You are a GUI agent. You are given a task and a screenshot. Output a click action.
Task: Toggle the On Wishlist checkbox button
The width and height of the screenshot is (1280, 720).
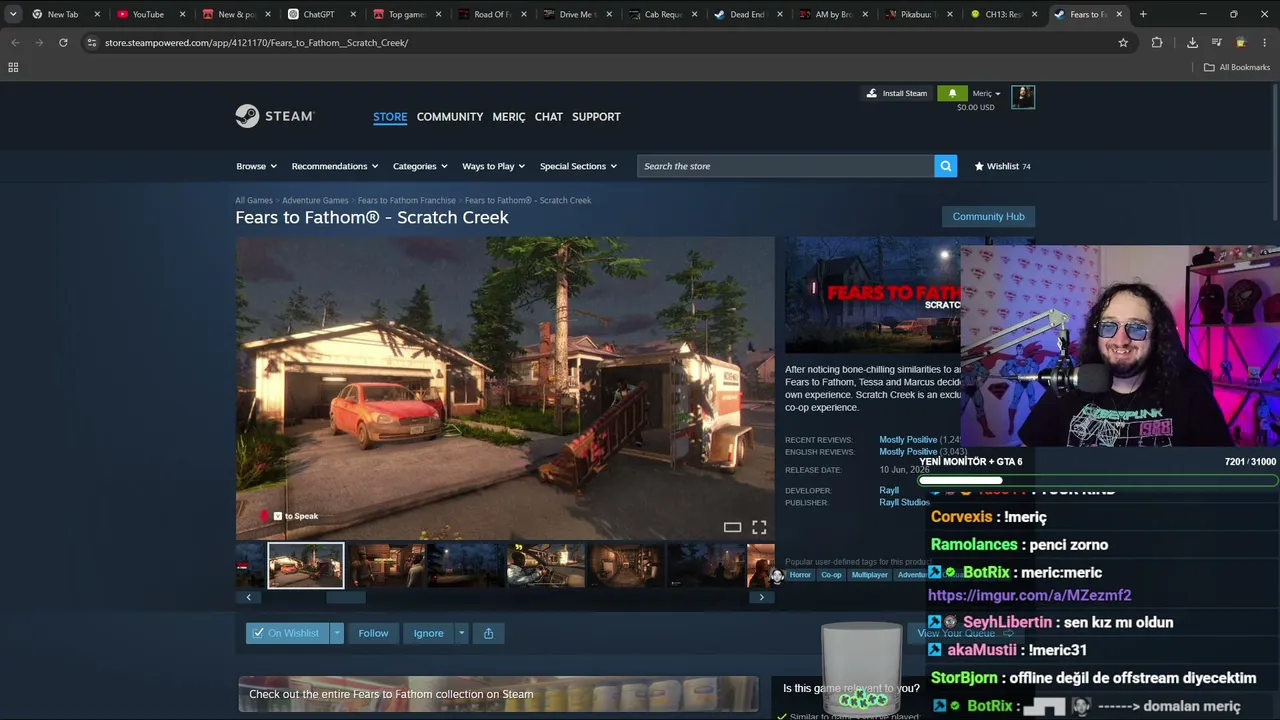[287, 633]
